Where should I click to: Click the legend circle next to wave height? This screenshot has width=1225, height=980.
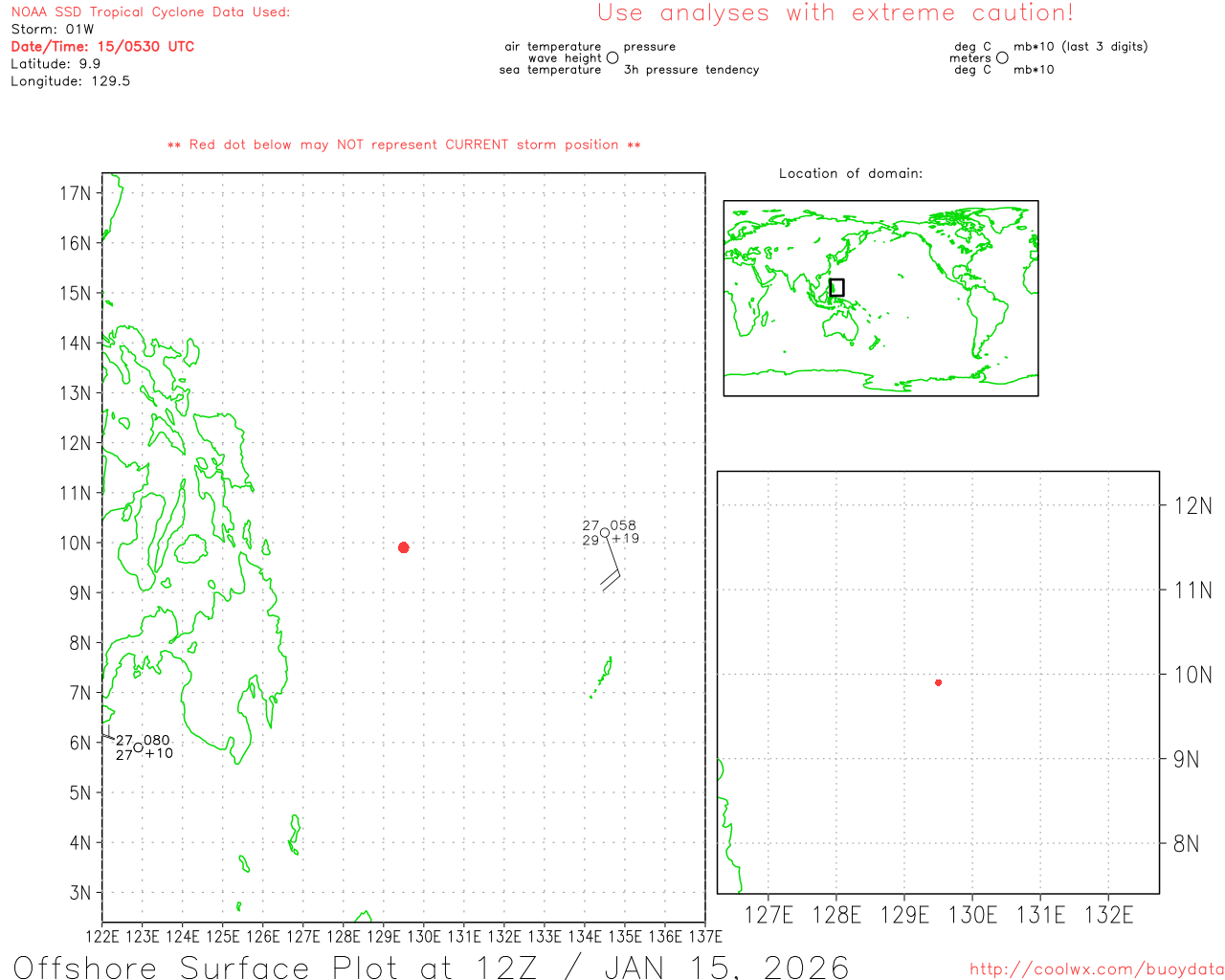click(612, 58)
